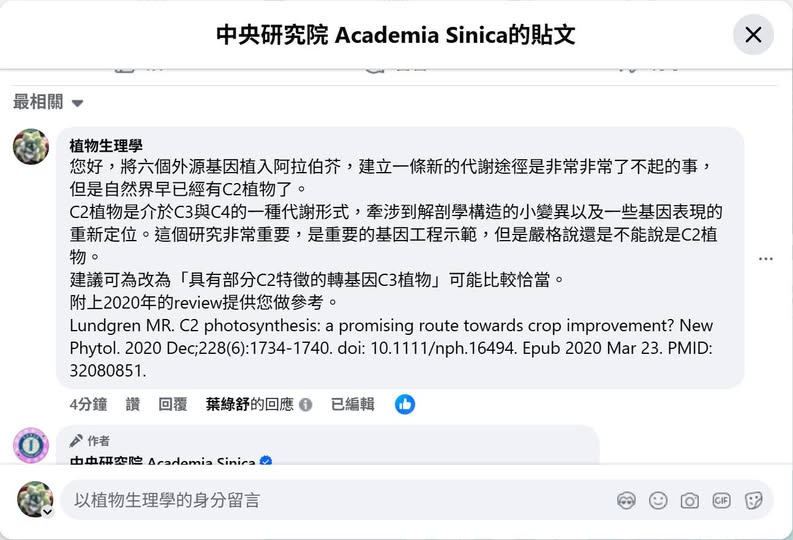Screen dimensions: 793x540
Task: Open the emoji picker in comment box
Action: 658,500
